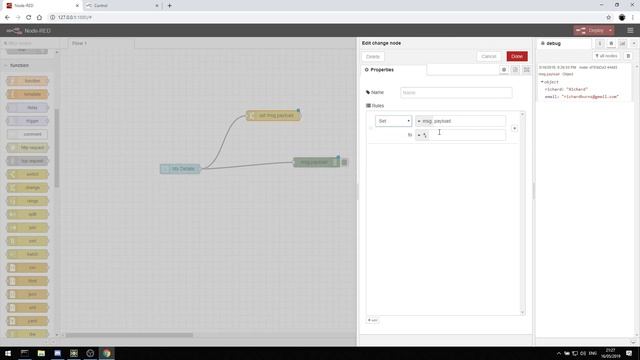Select the change node in the palette

tap(27, 188)
